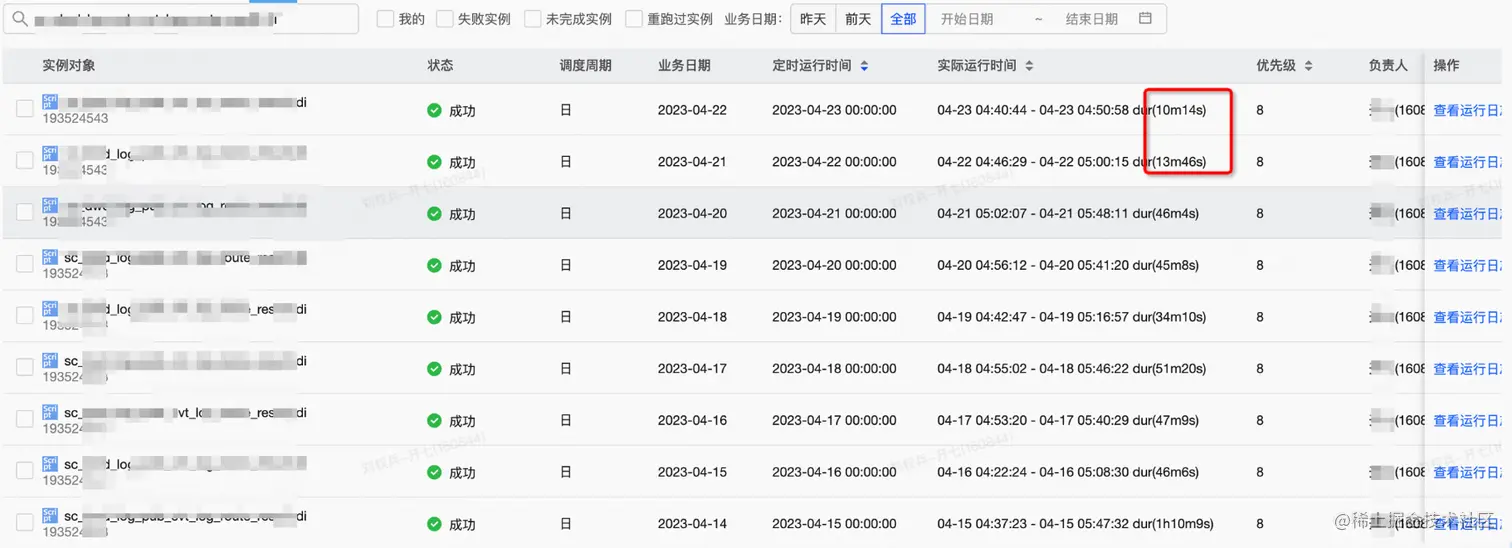Choose the 全部 business date tab
Screen dimensions: 1512x548
903,19
